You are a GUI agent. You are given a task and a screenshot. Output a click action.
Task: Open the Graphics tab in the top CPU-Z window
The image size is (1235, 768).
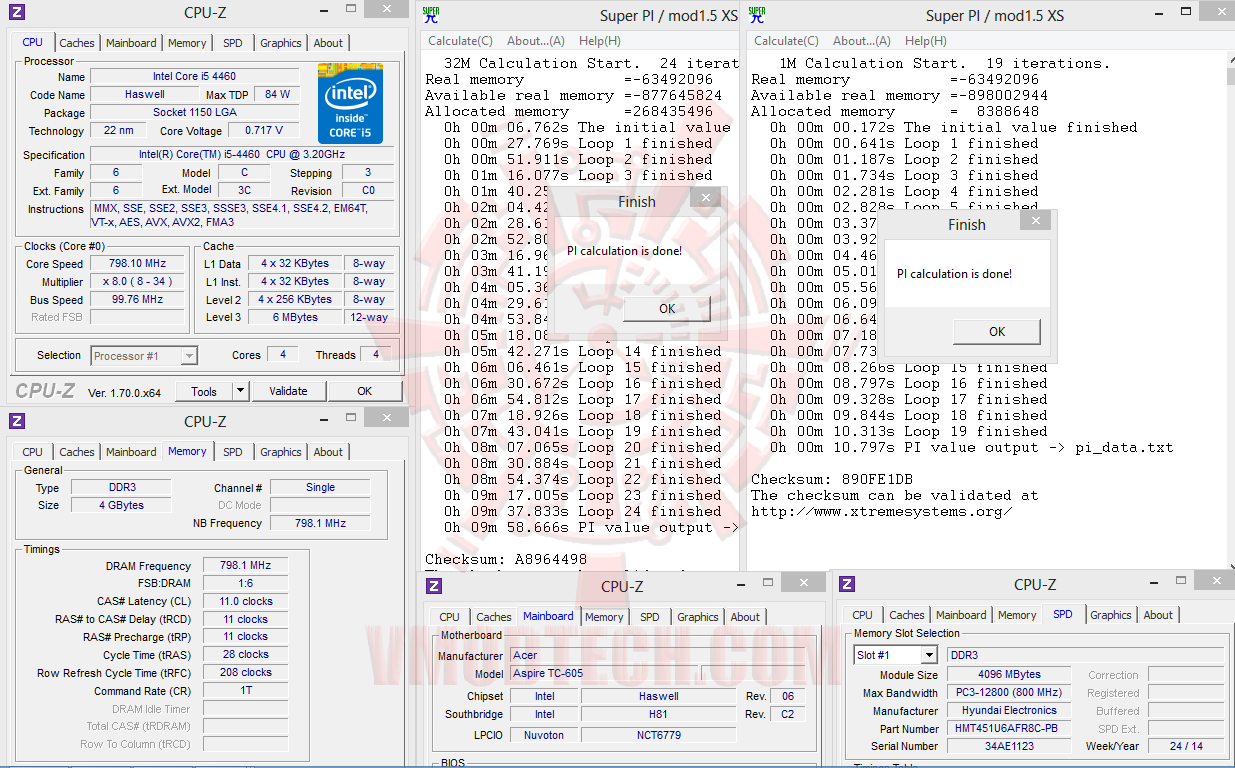click(x=281, y=43)
